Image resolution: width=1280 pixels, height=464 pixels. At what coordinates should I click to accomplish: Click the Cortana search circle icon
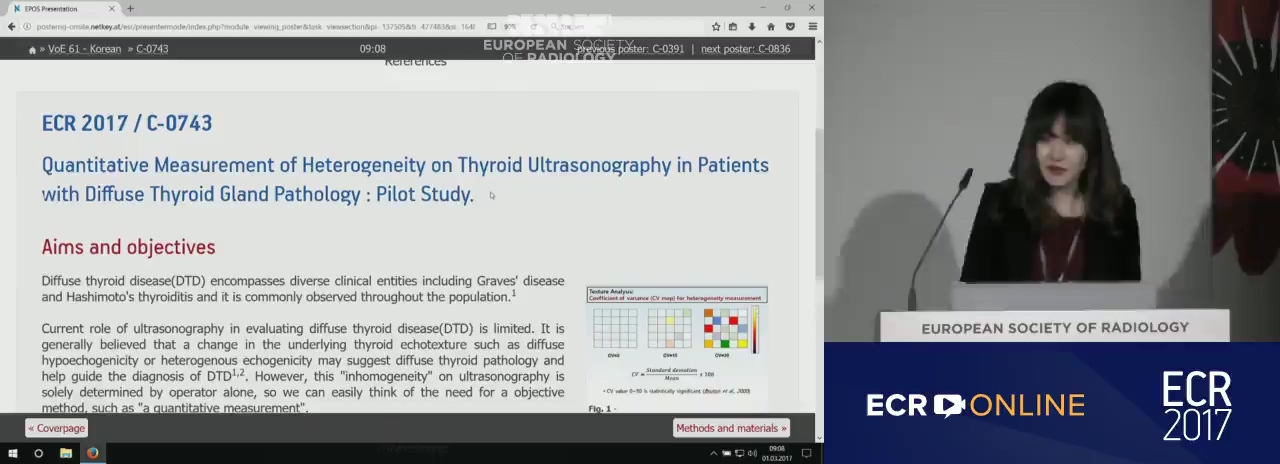click(x=38, y=453)
